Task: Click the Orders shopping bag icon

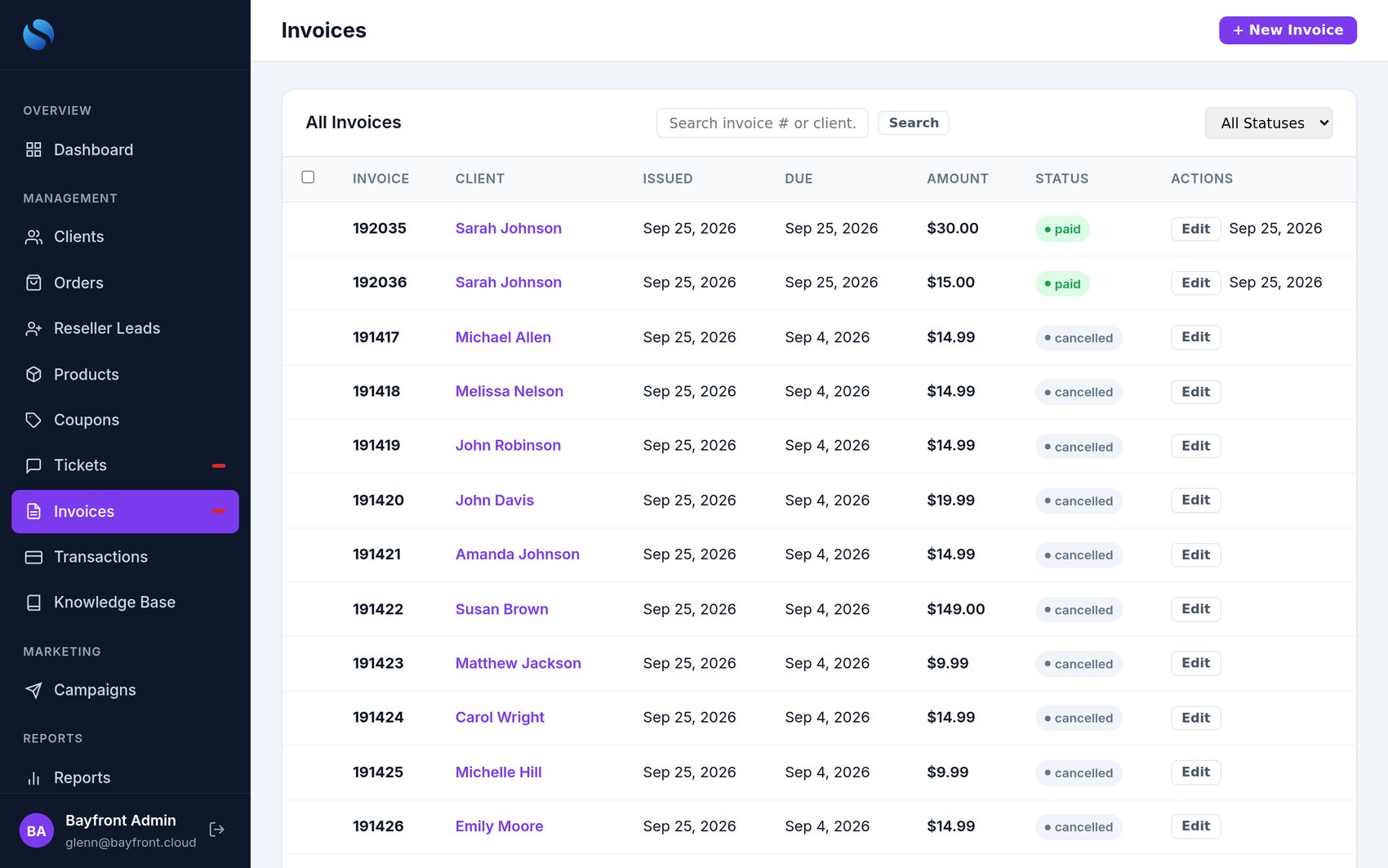Action: 33,283
